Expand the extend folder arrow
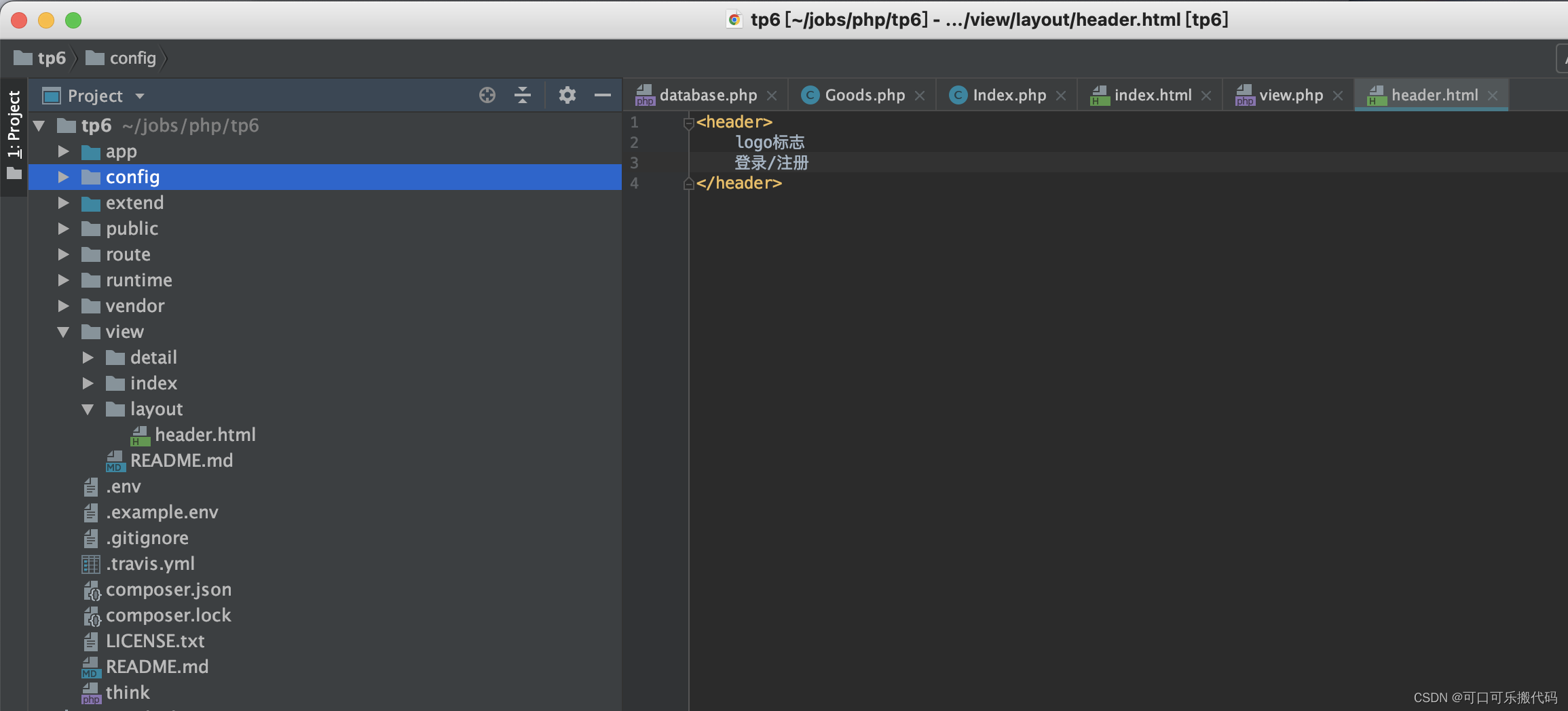This screenshot has width=1568, height=711. click(64, 203)
